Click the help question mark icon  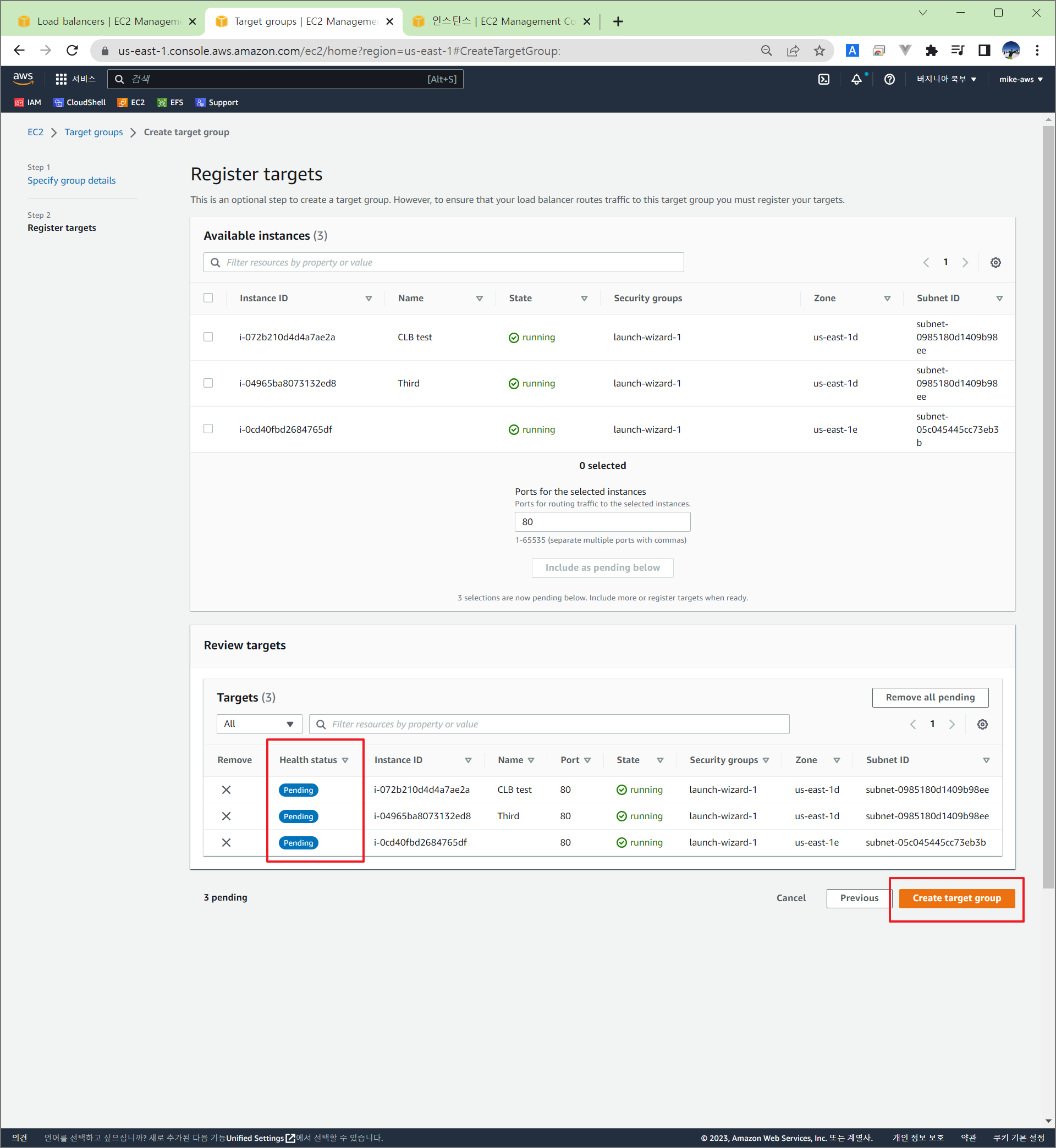[889, 79]
